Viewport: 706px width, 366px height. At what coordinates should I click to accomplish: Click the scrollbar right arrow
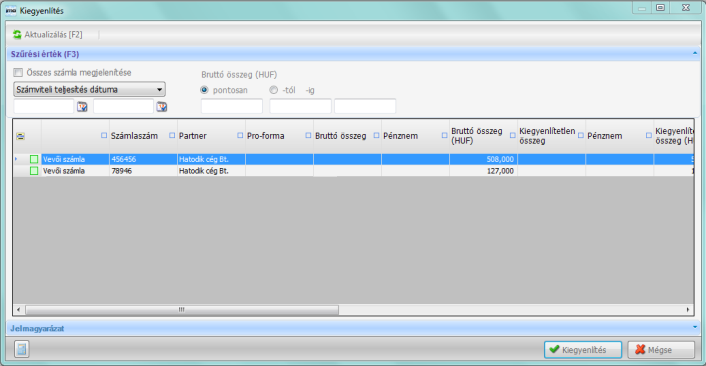pyautogui.click(x=688, y=310)
